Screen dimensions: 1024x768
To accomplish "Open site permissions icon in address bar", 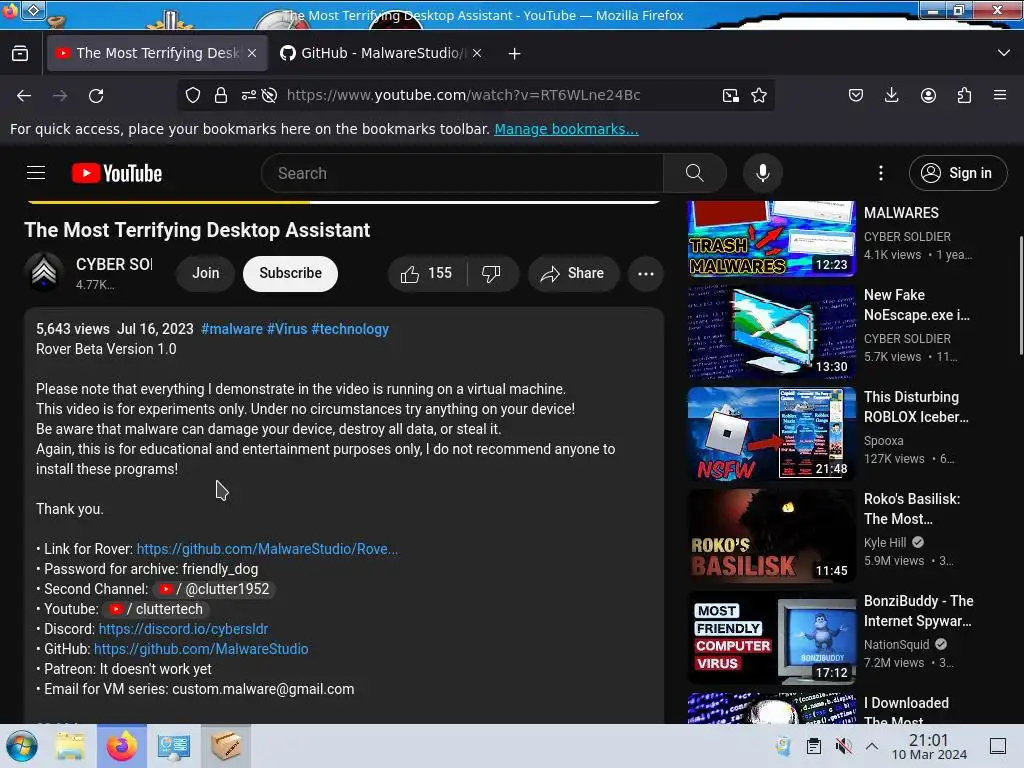I will (248, 95).
